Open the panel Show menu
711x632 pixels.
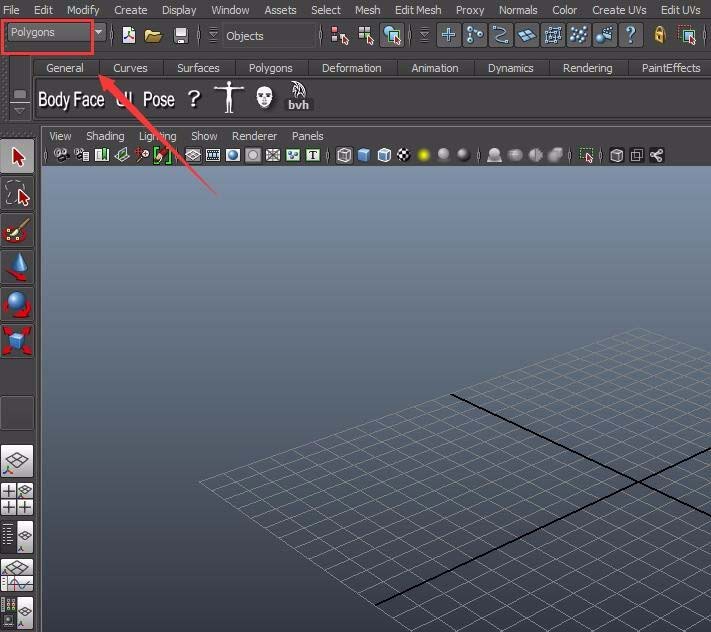pyautogui.click(x=204, y=136)
